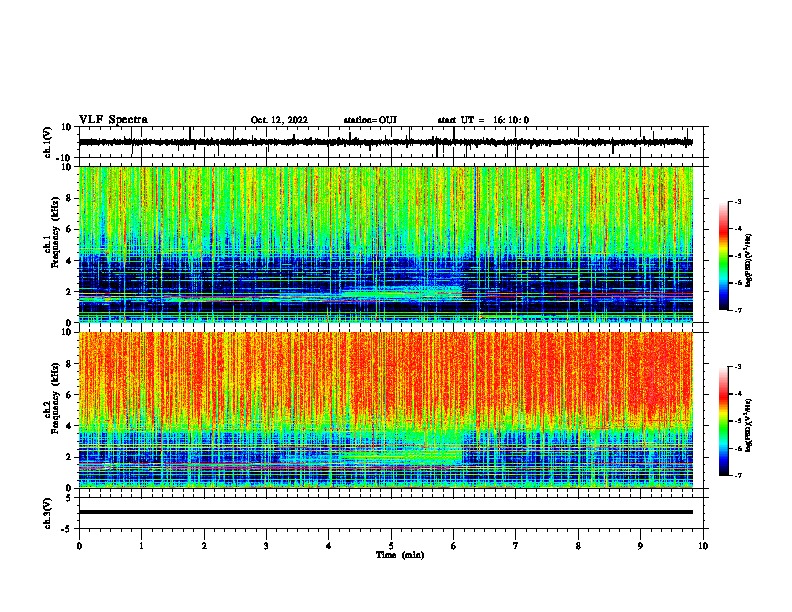Click the 'ch.3(V)' axis label
792x612 pixels.
[48, 513]
